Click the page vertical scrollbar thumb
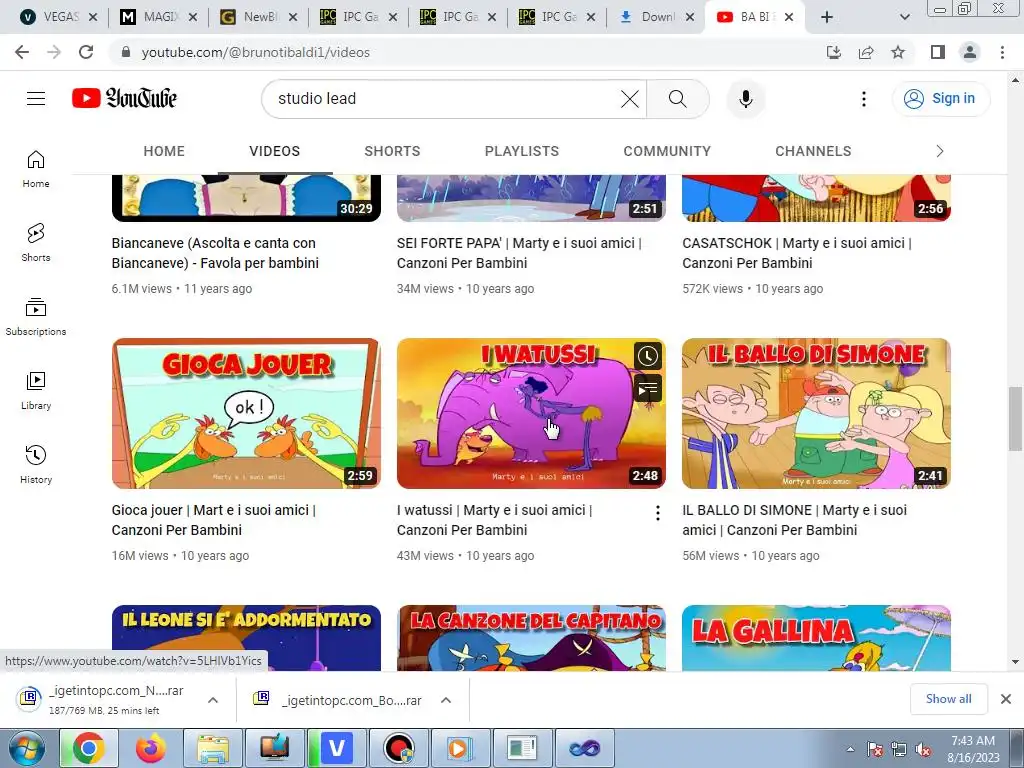This screenshot has width=1024, height=768. point(1015,418)
